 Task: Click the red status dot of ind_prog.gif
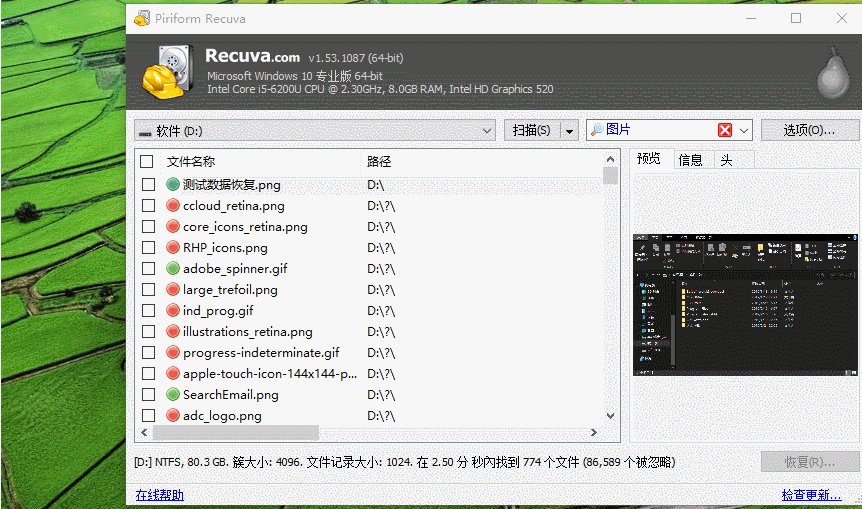[173, 311]
